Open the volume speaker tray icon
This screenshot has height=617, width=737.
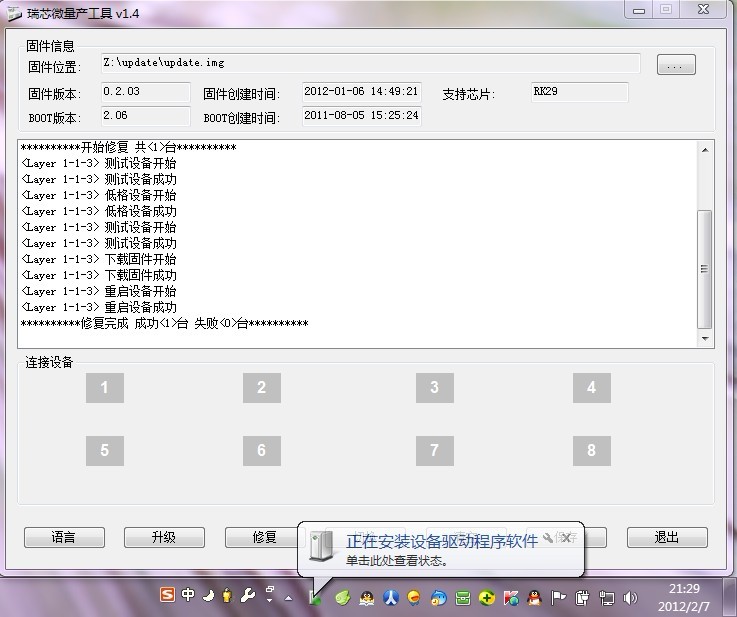pyautogui.click(x=630, y=598)
